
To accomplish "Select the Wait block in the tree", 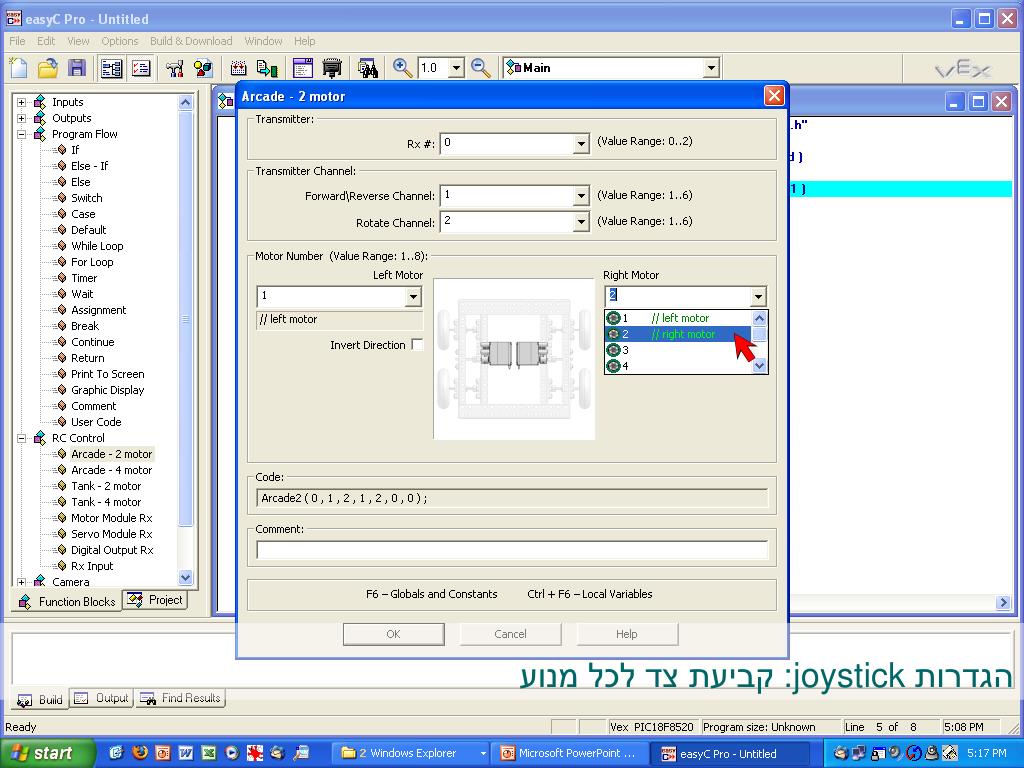I will point(82,294).
